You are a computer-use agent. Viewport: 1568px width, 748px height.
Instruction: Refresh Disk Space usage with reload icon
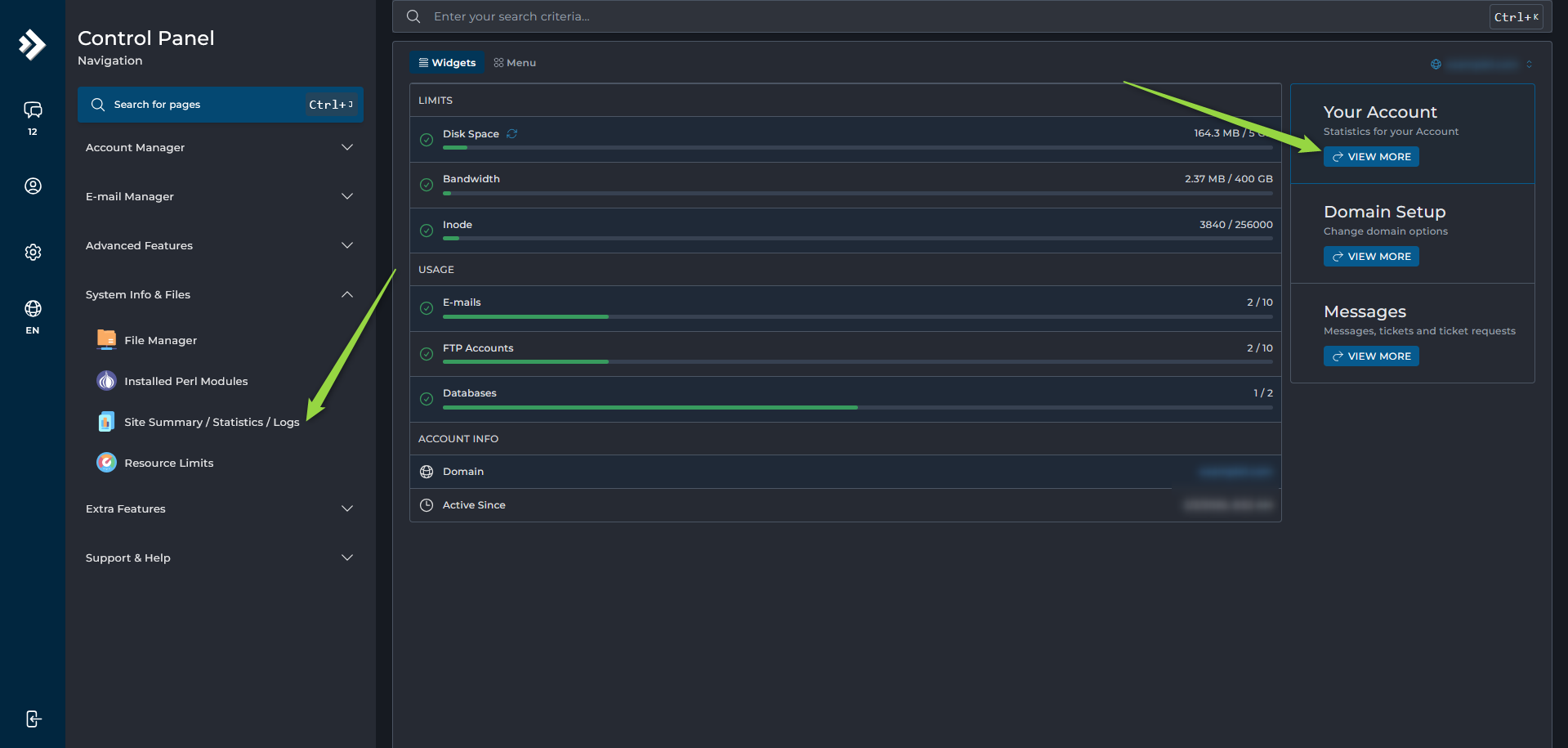pos(511,133)
